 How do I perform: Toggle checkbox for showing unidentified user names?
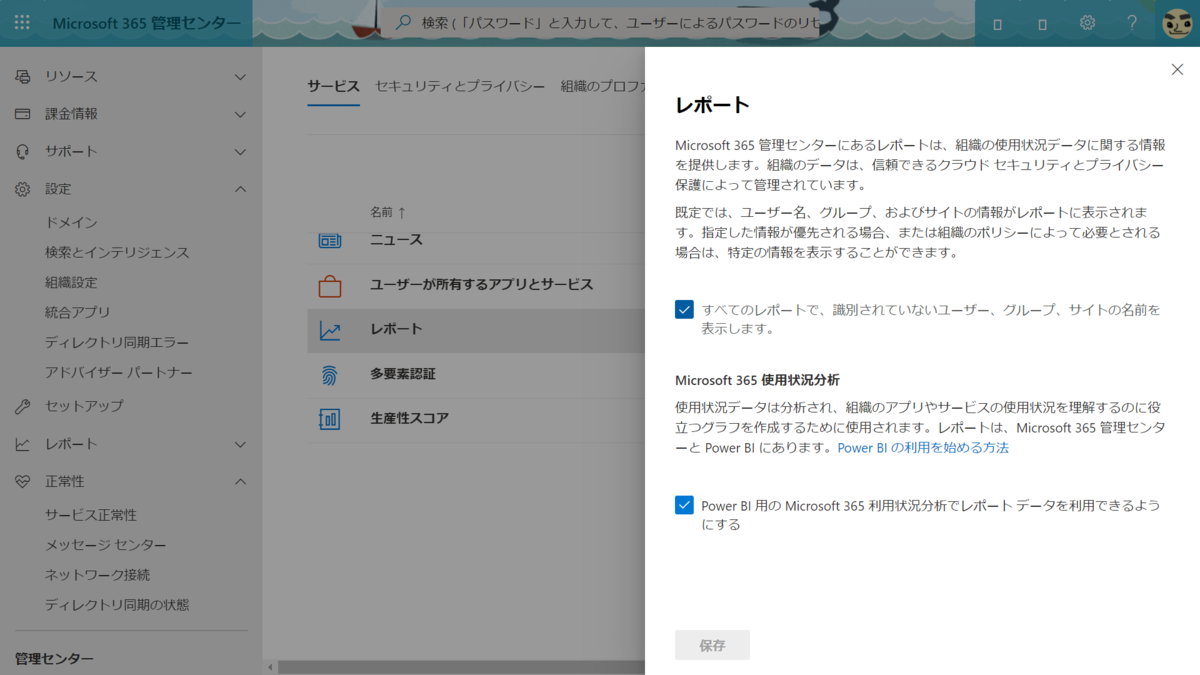click(684, 310)
